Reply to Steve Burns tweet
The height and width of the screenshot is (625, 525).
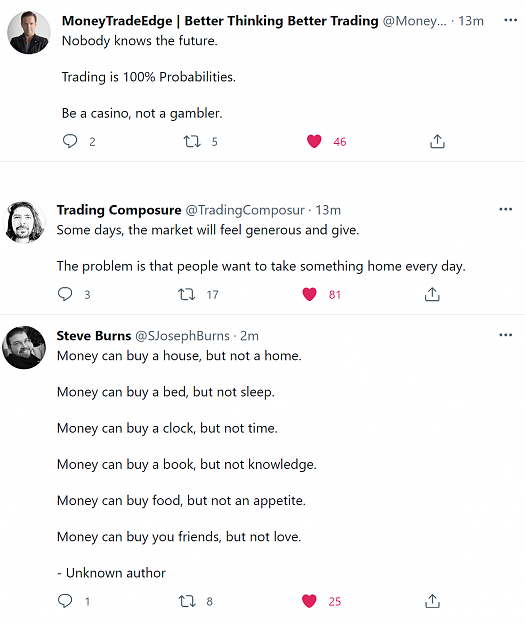65,601
